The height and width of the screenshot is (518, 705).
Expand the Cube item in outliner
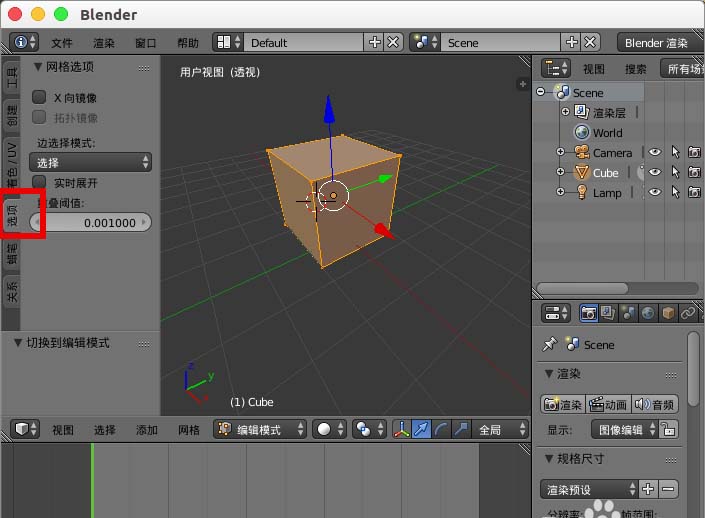pos(561,172)
